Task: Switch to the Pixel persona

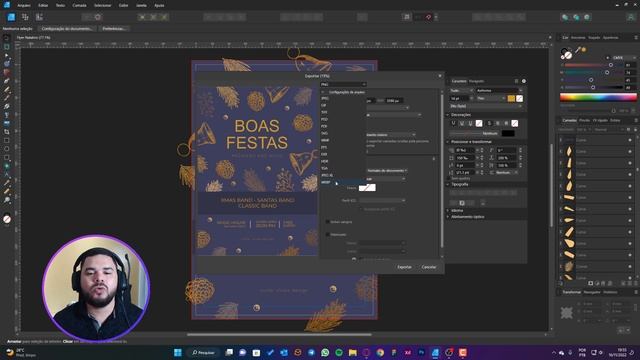Action: point(25,17)
